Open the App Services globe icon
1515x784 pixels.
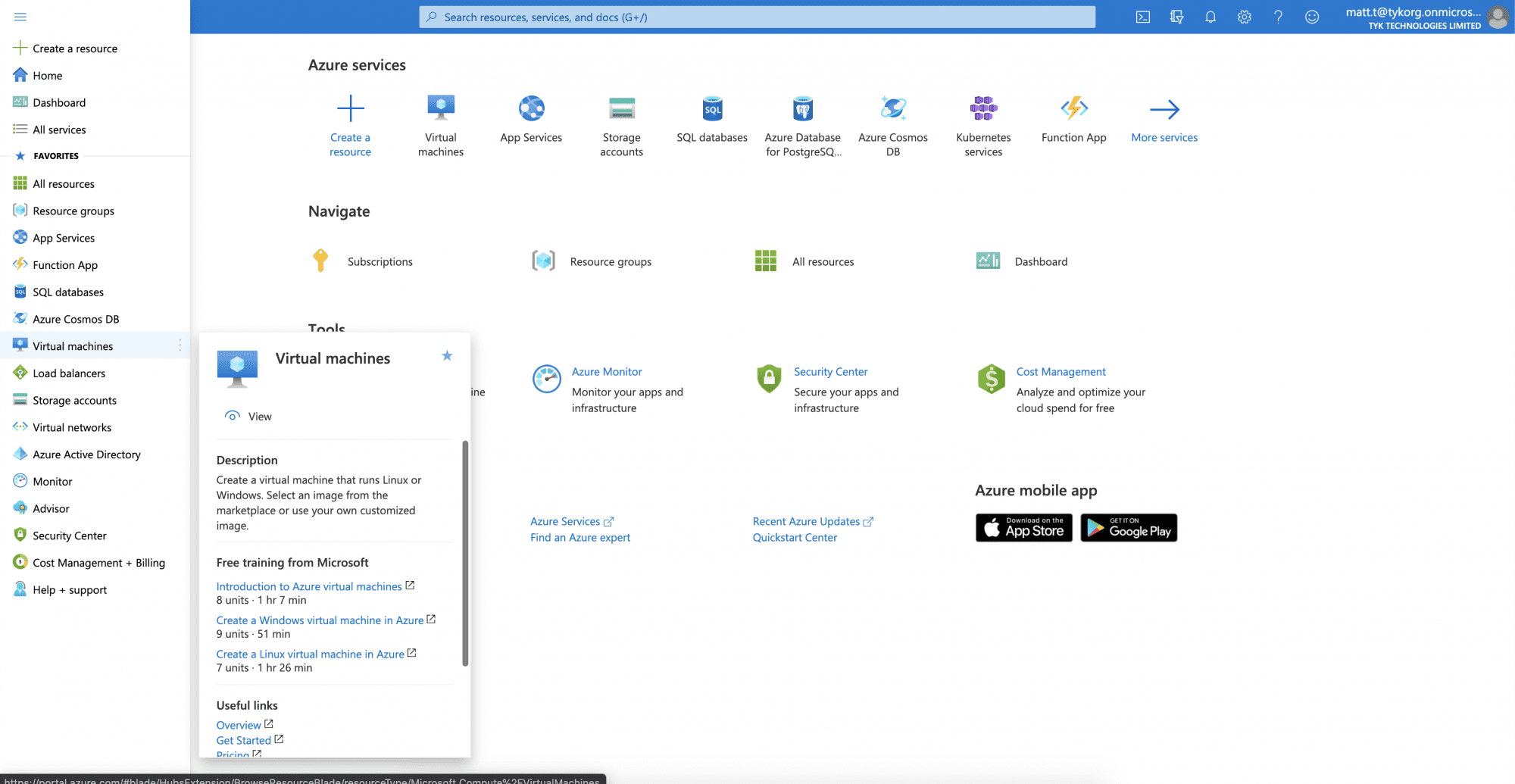pos(530,108)
